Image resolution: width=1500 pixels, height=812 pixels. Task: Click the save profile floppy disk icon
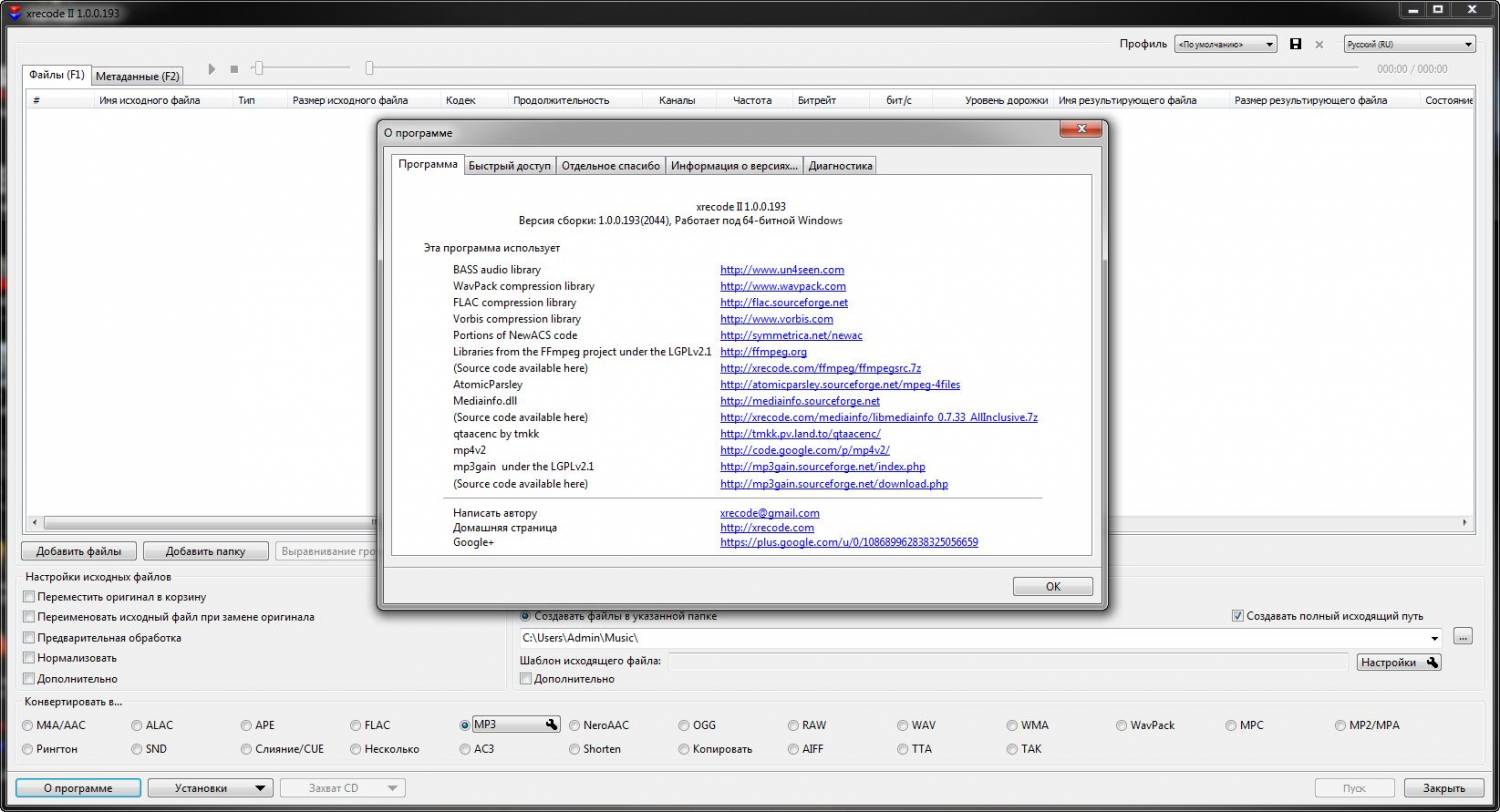[x=1296, y=44]
